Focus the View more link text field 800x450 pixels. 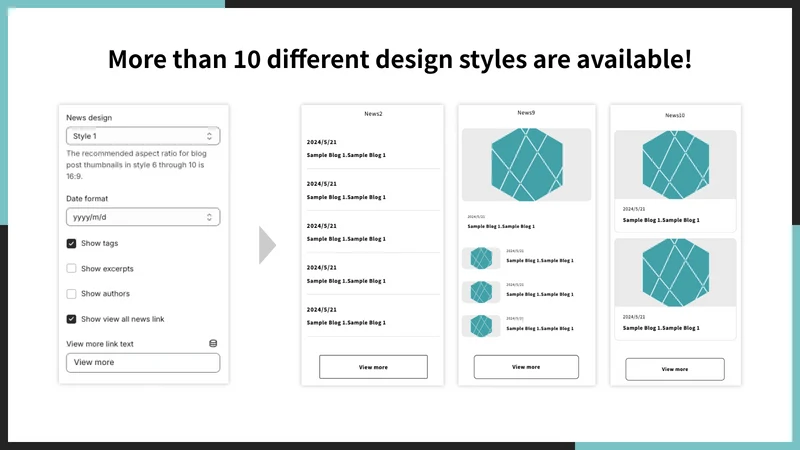(x=143, y=363)
